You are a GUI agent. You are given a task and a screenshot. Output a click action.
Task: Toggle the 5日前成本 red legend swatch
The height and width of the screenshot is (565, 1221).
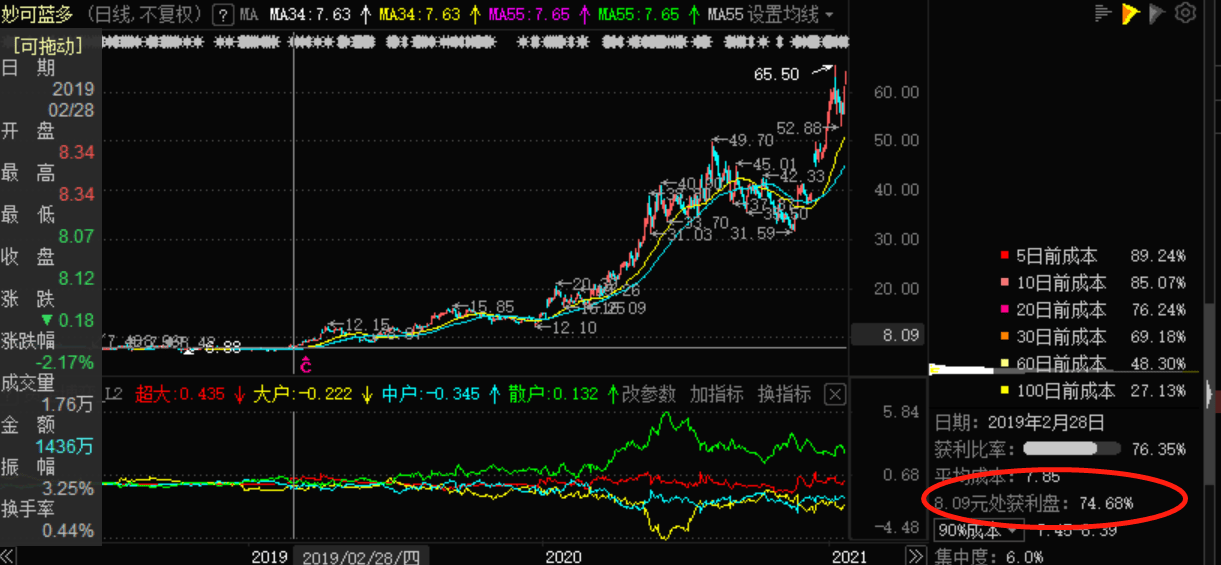point(1005,256)
